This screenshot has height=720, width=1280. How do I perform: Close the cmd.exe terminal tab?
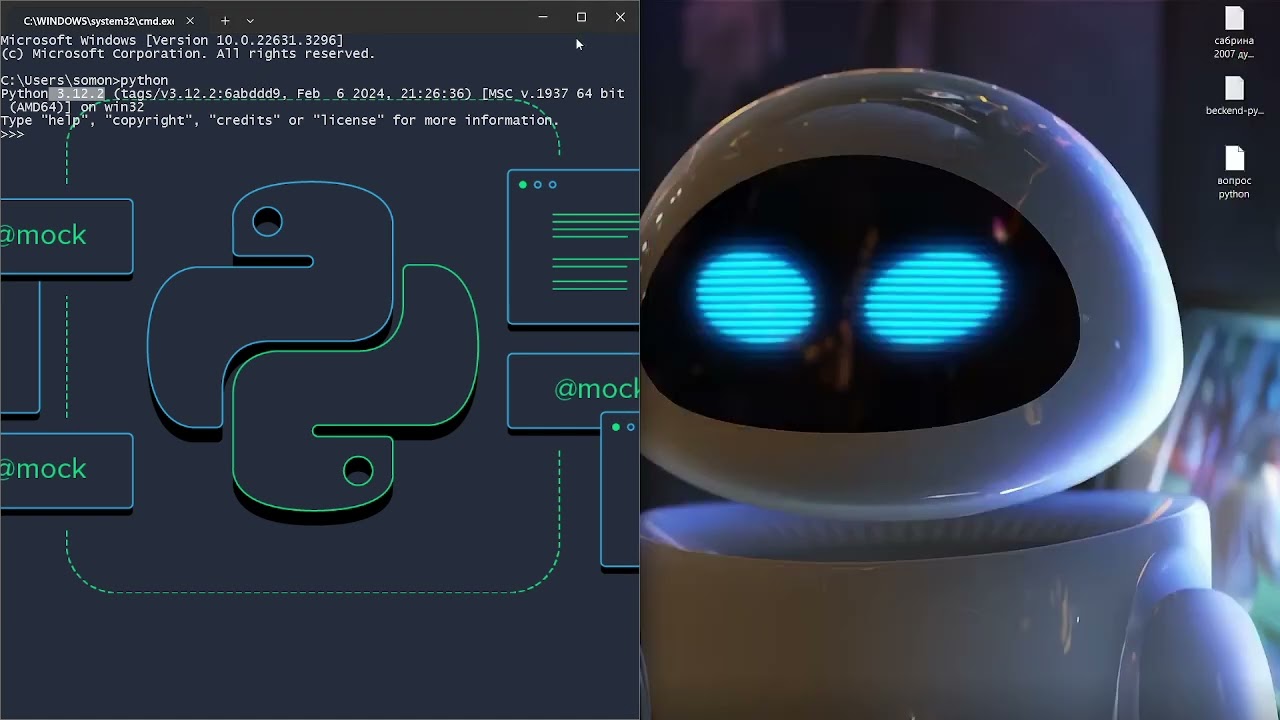tap(190, 20)
